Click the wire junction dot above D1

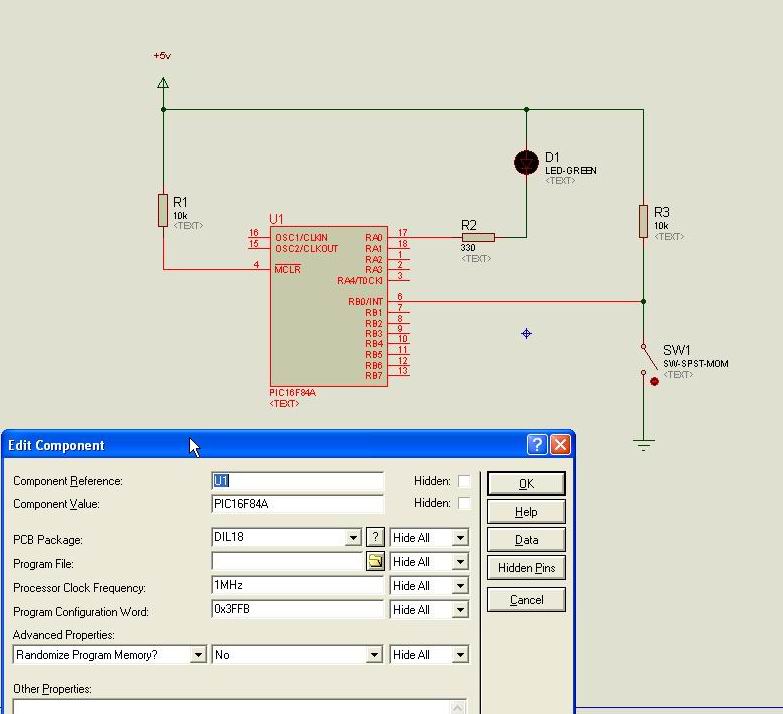point(526,109)
